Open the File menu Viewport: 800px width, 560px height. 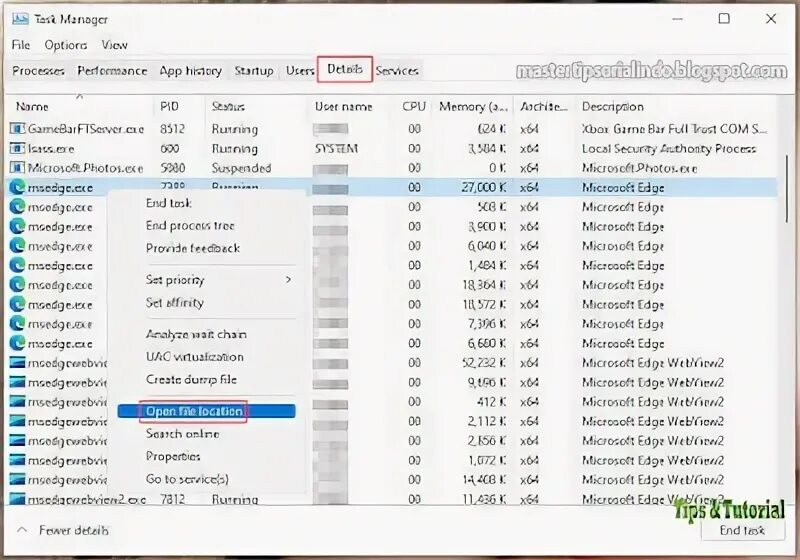pos(21,45)
